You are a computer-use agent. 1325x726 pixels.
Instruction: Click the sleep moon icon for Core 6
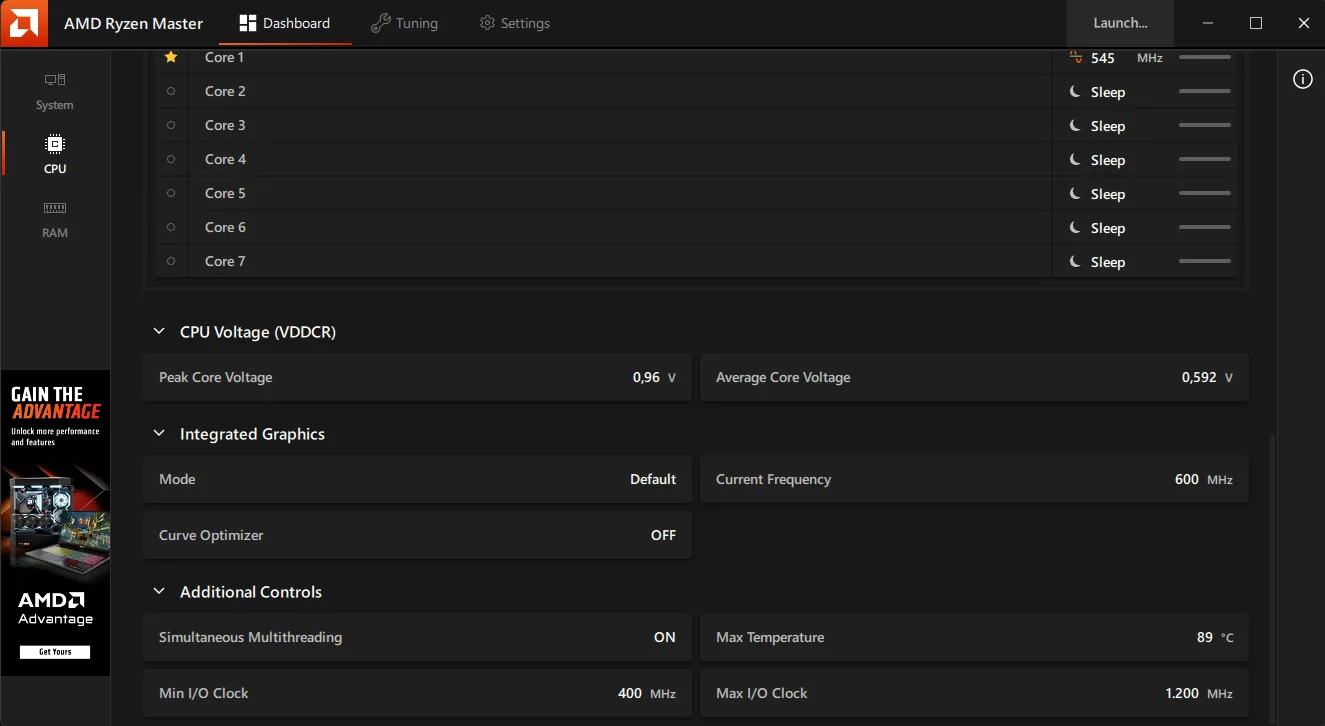click(x=1075, y=228)
